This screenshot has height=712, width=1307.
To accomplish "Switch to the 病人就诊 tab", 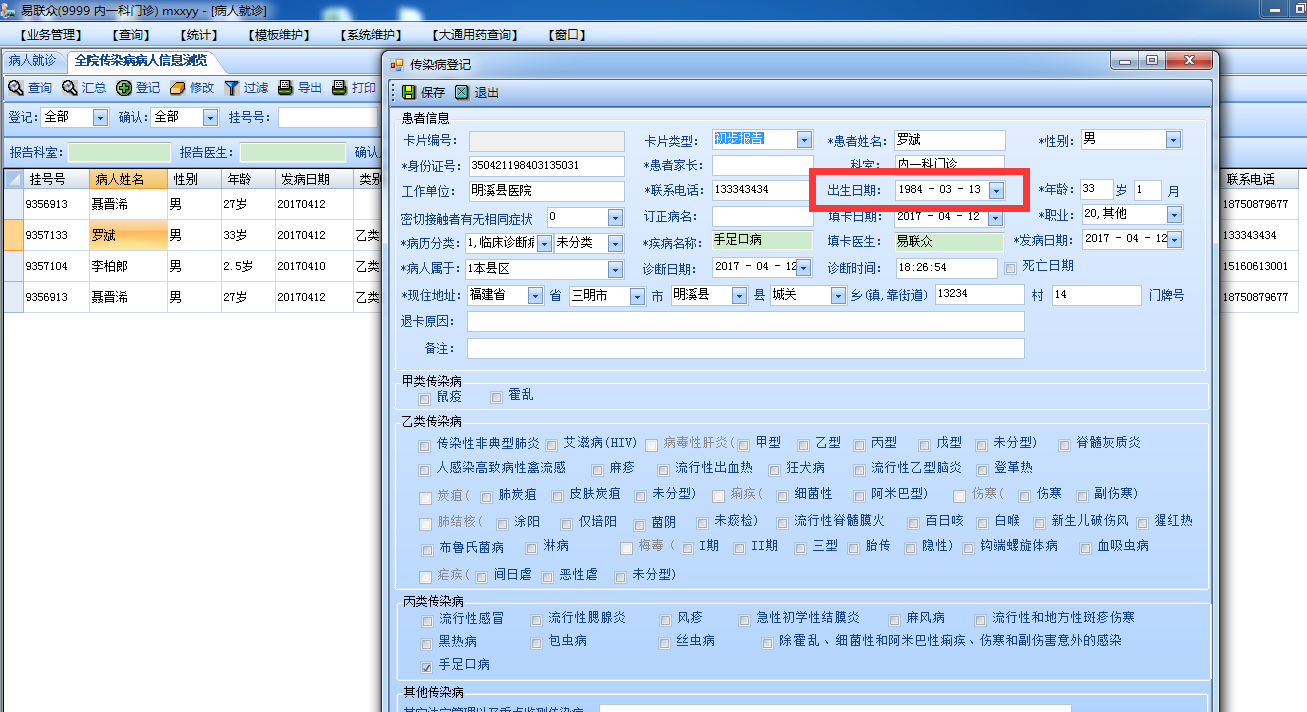I will [x=32, y=61].
